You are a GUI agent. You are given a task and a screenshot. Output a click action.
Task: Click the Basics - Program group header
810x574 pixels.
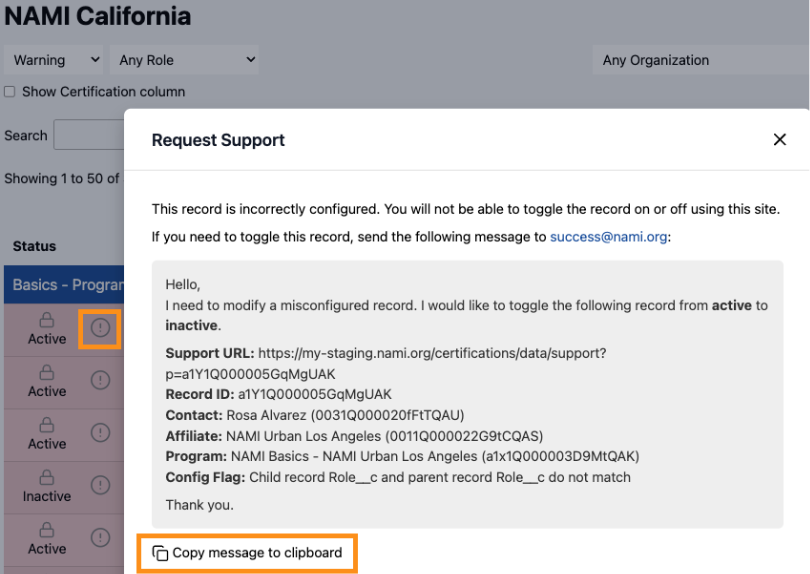(x=64, y=285)
